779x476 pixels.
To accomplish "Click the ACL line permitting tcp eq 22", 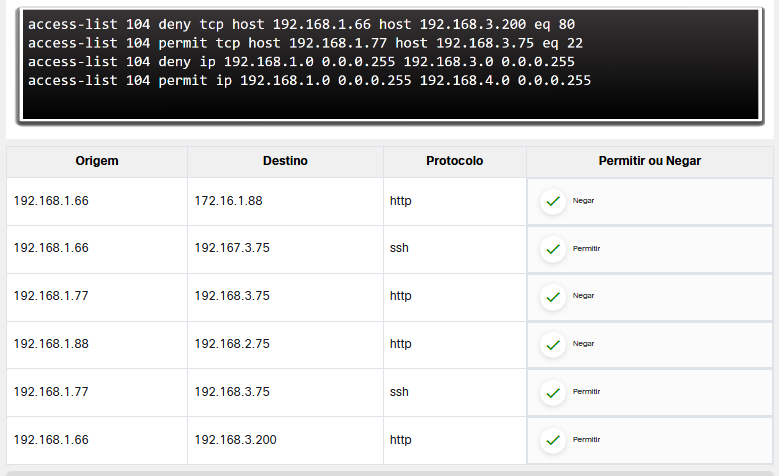I will 305,42.
